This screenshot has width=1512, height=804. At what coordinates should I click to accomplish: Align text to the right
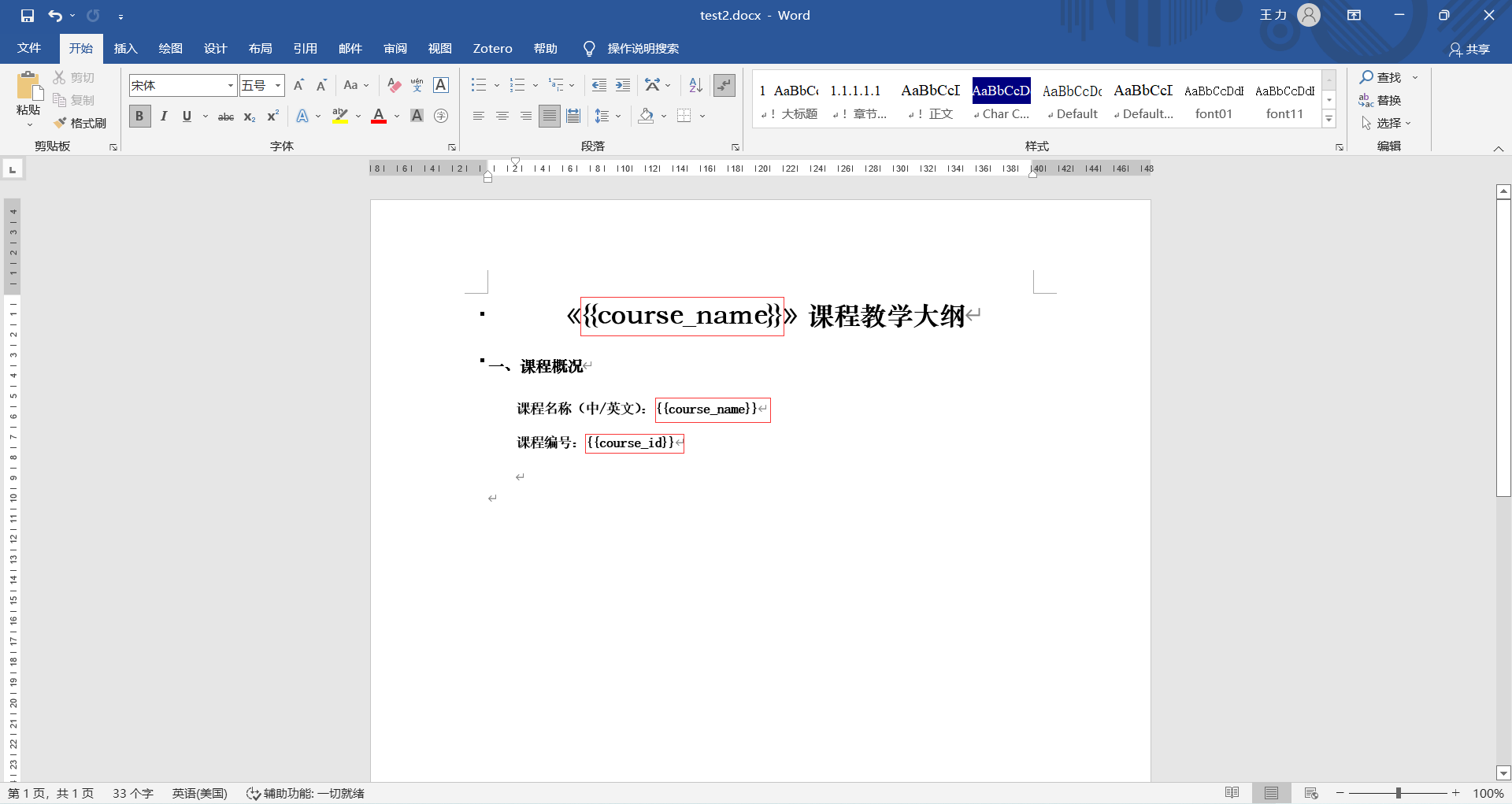(525, 117)
